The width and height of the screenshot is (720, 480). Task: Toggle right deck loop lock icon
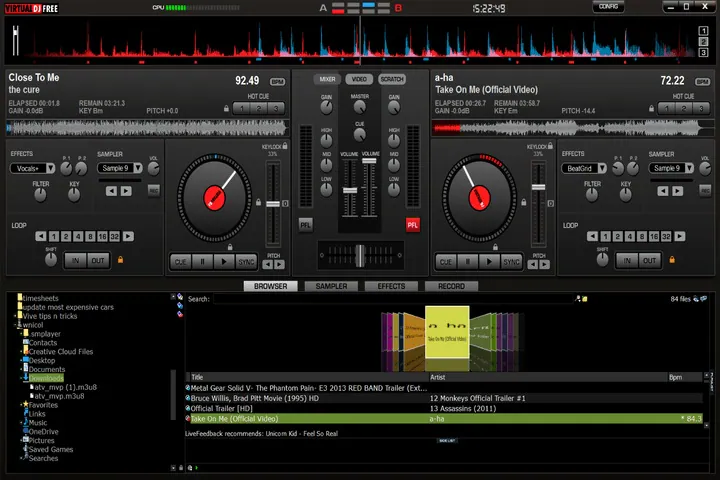tap(672, 260)
